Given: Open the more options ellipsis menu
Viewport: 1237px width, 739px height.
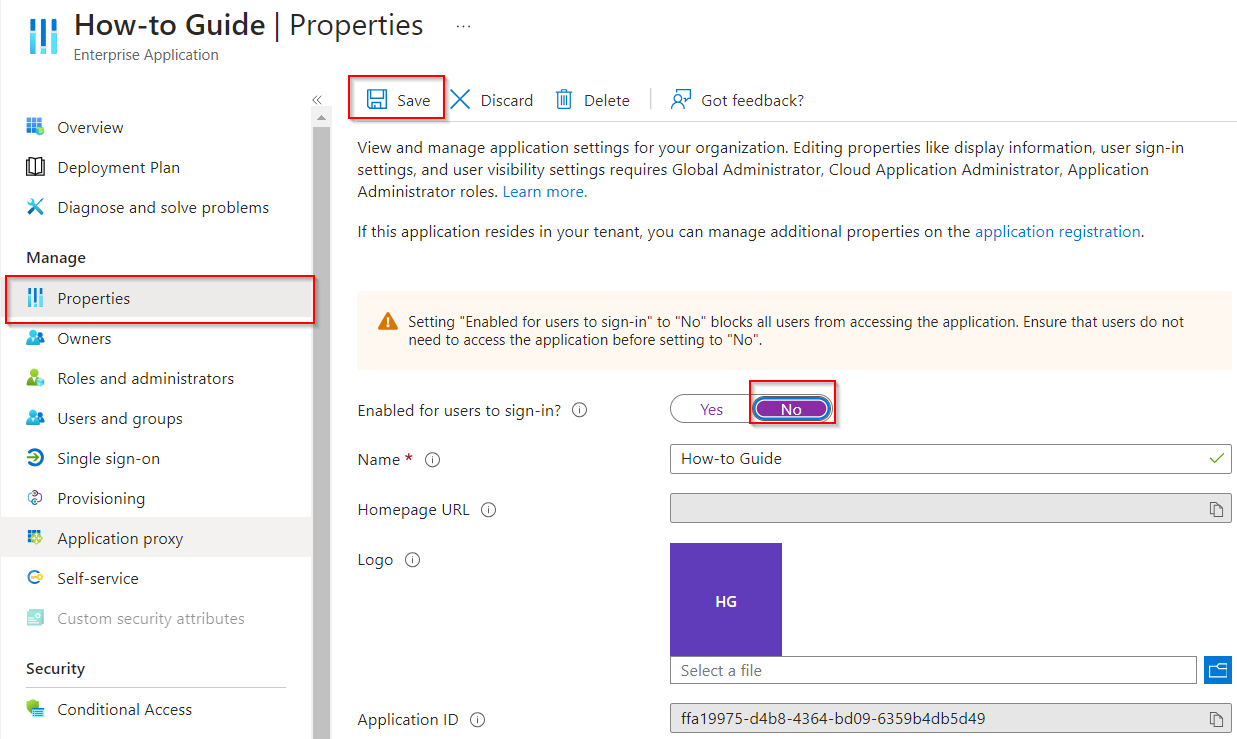Looking at the screenshot, I should [463, 26].
